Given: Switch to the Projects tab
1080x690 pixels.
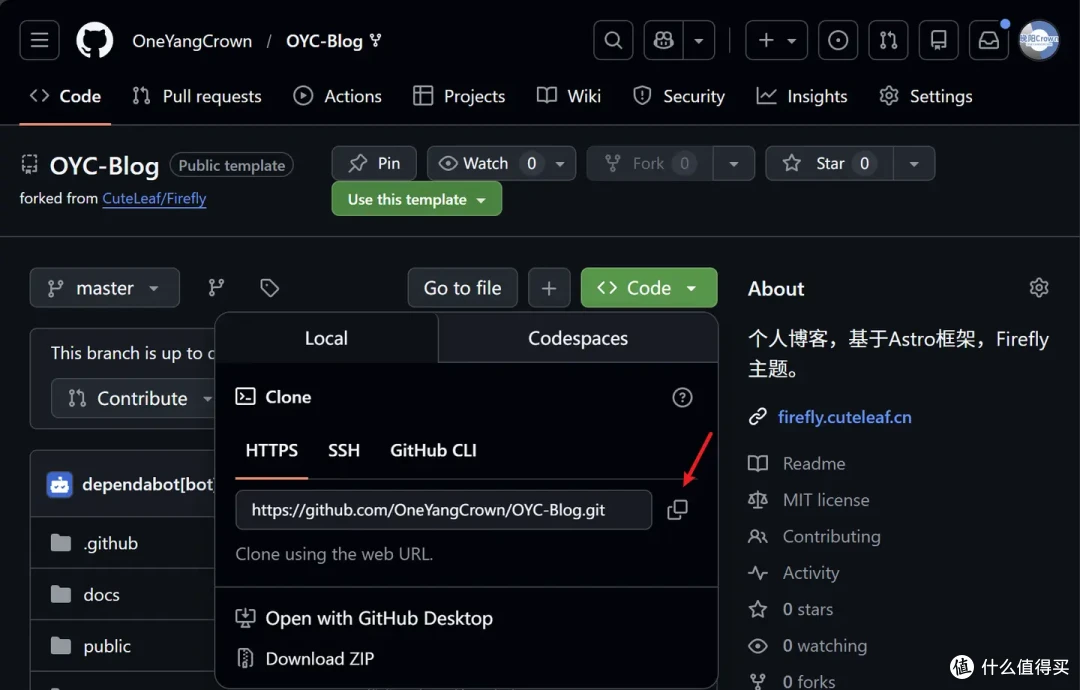Looking at the screenshot, I should (x=459, y=96).
